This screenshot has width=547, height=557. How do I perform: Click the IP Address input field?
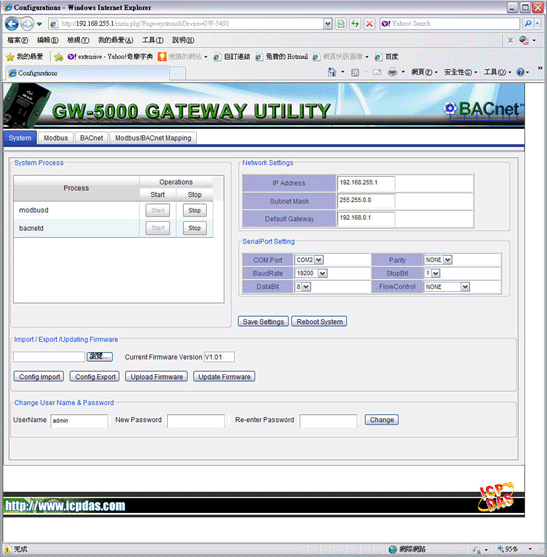click(x=366, y=183)
